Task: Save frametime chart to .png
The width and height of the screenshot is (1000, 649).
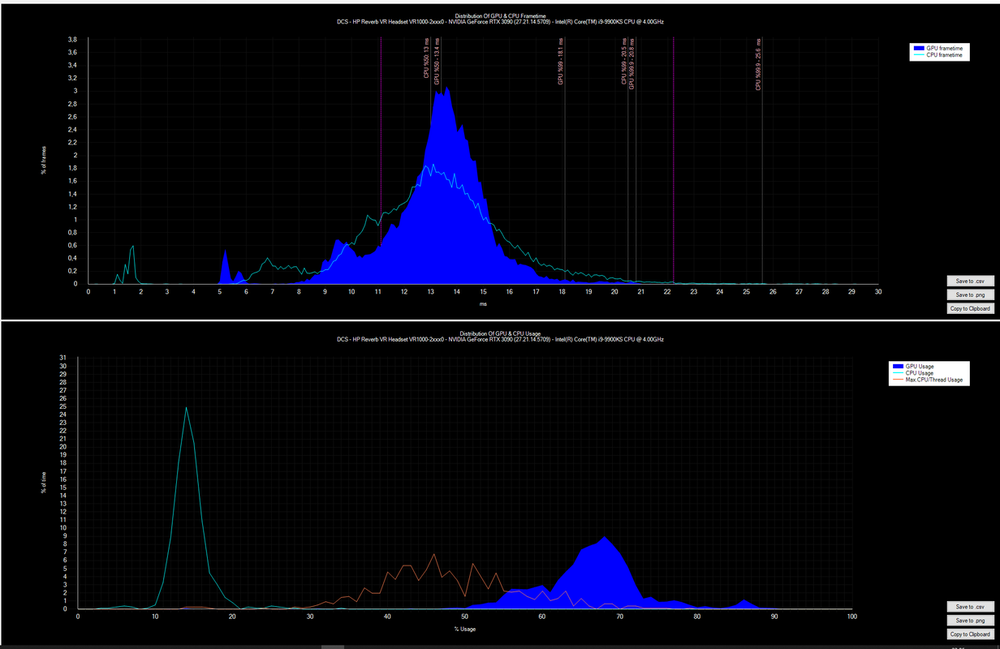Action: [x=970, y=295]
